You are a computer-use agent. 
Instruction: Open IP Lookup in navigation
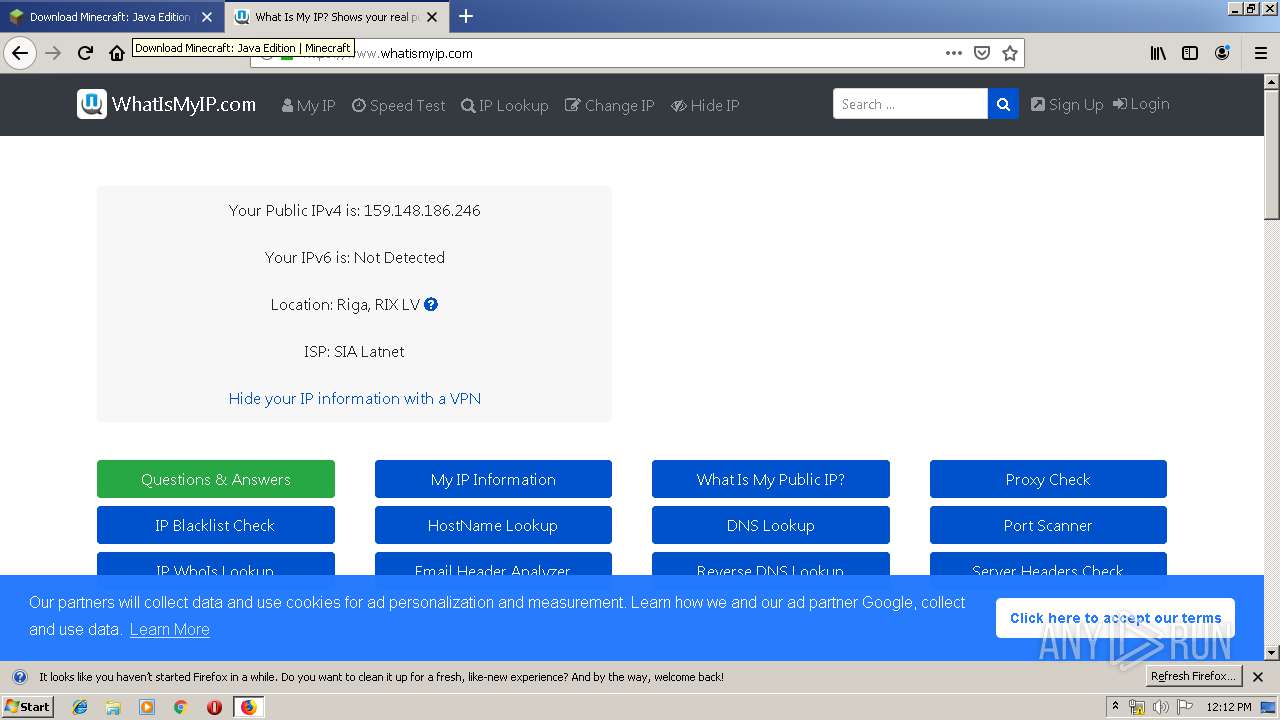click(x=504, y=105)
